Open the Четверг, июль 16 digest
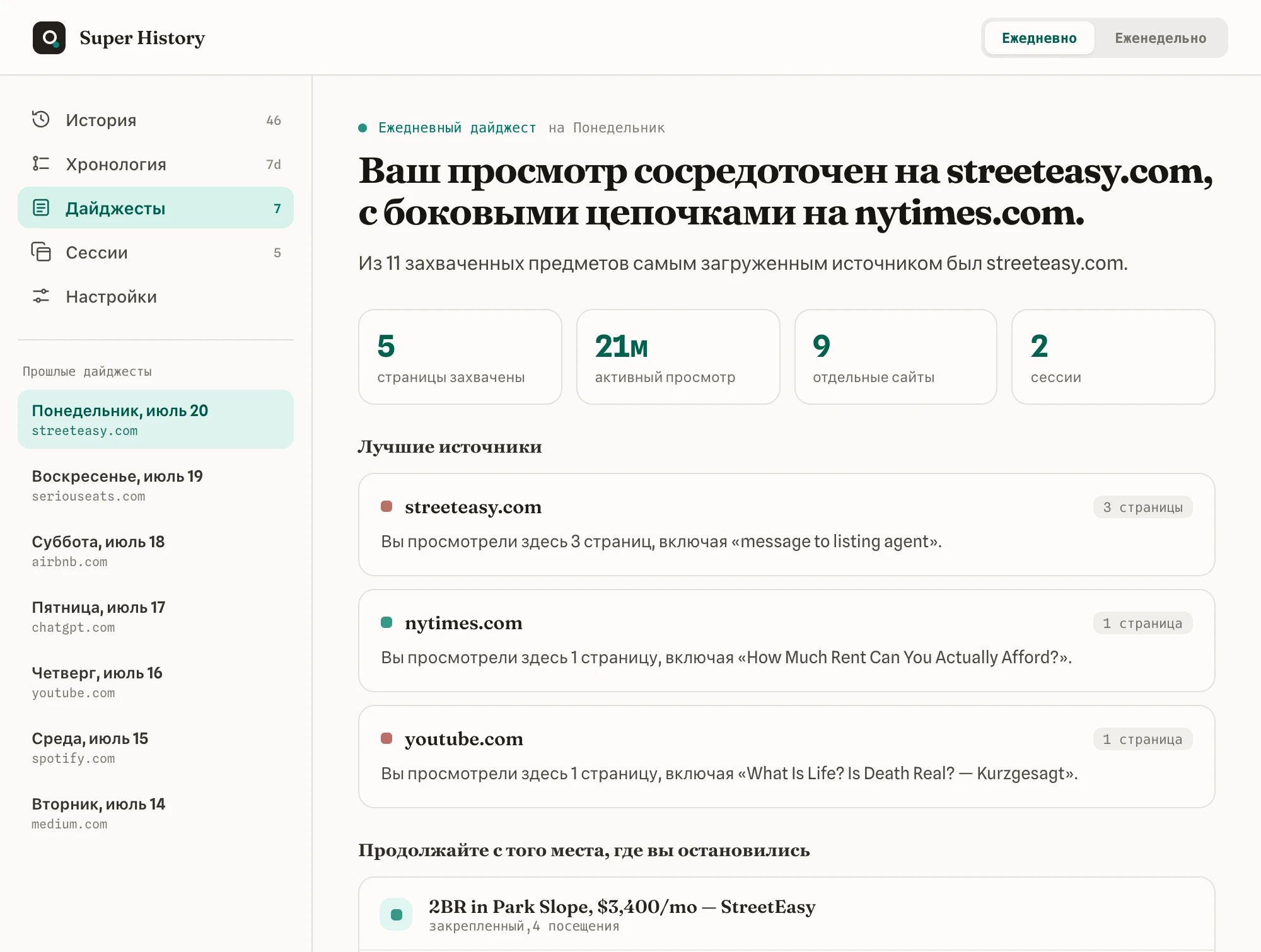The image size is (1261, 952). pos(156,682)
